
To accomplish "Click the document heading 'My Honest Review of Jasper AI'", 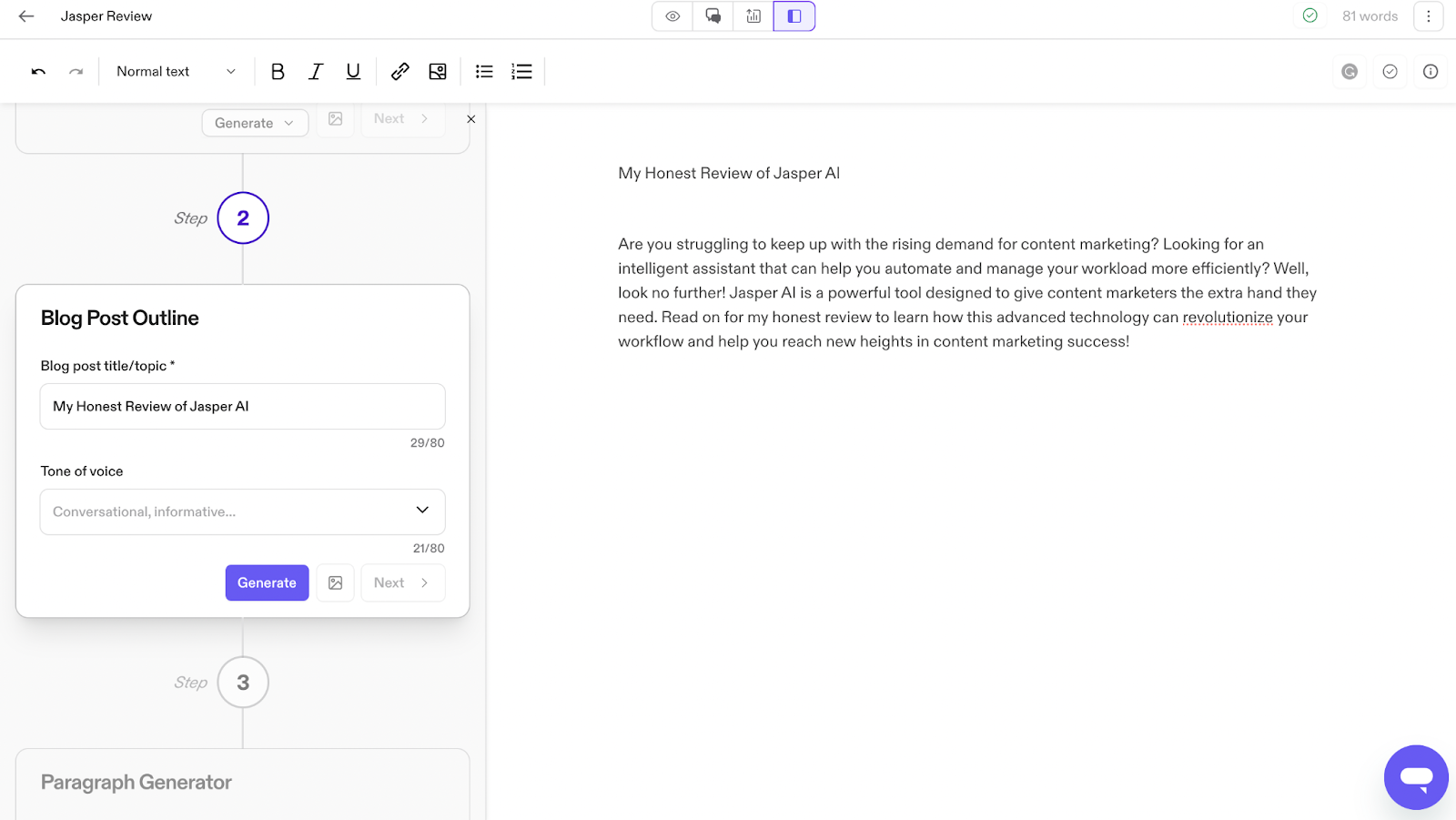I will (729, 173).
